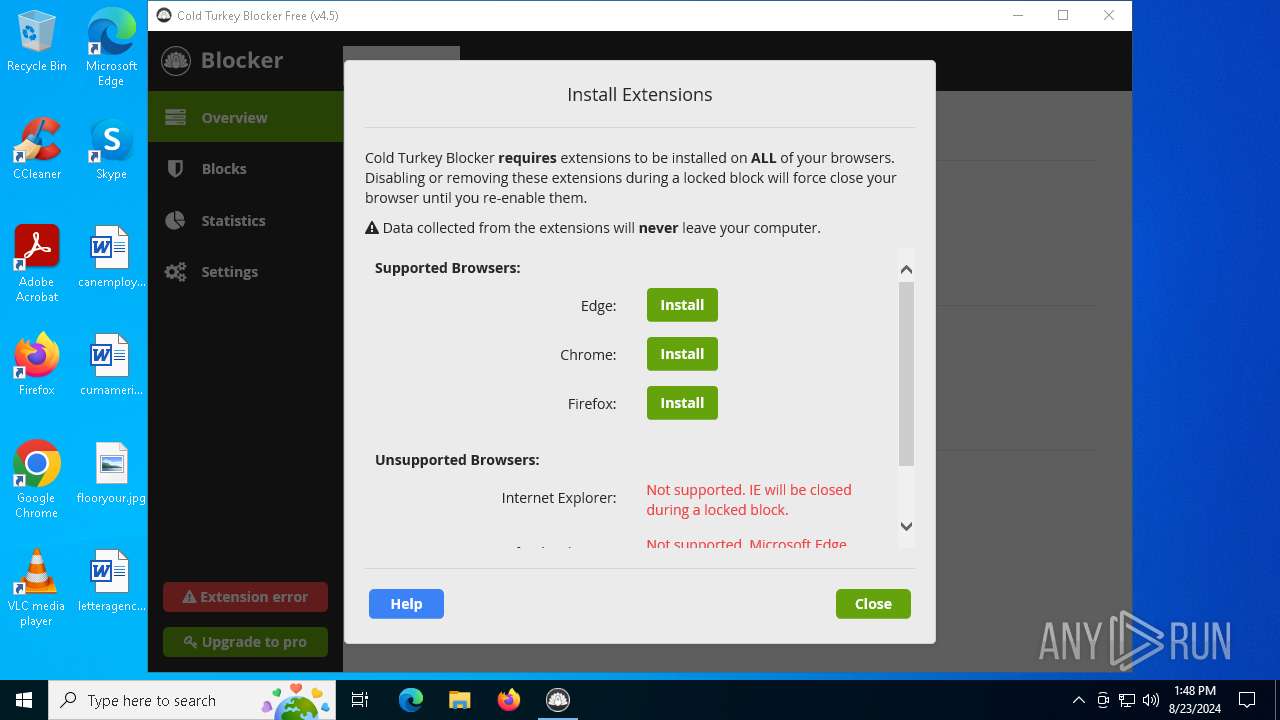Close the Install Extensions dialog
1280x720 pixels.
pos(873,604)
